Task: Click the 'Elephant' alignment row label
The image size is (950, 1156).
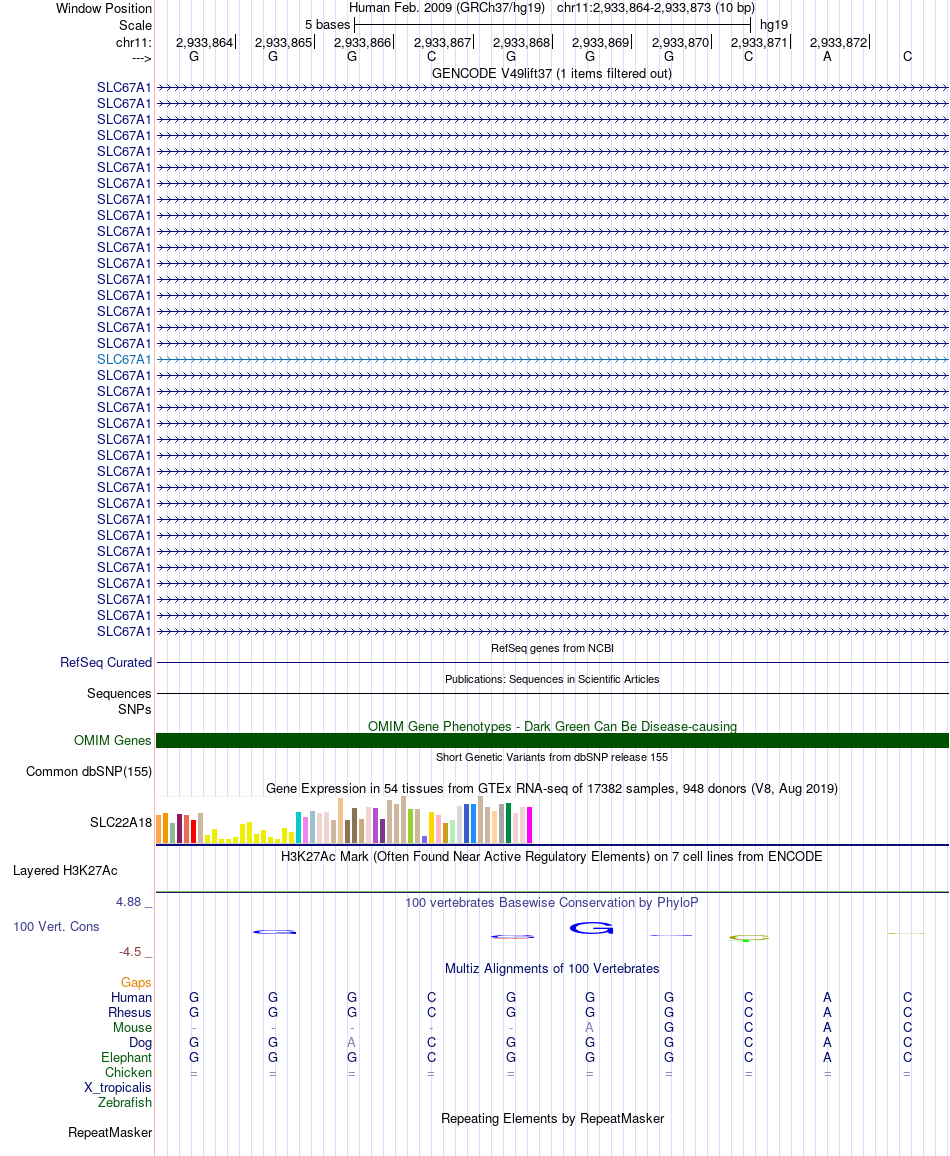Action: pos(126,1058)
